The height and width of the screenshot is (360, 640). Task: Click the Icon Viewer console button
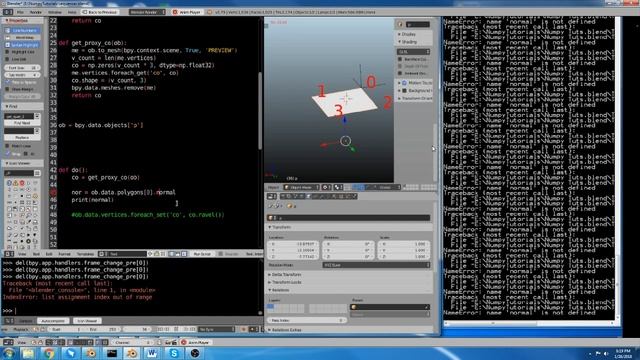pos(87,321)
